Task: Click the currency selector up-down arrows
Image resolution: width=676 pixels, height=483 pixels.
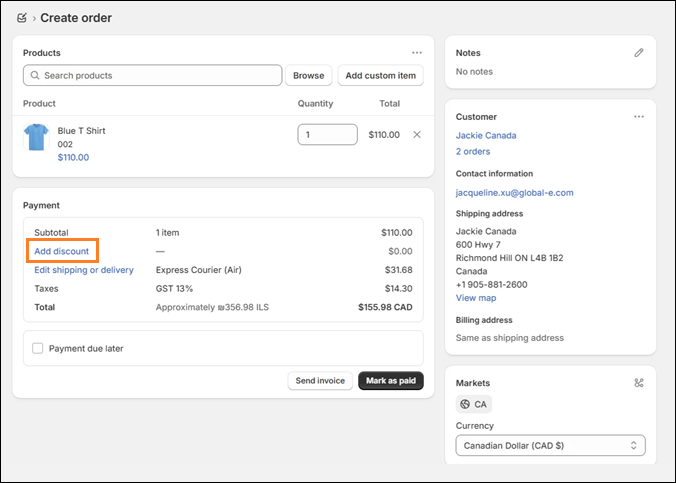Action: (x=633, y=445)
